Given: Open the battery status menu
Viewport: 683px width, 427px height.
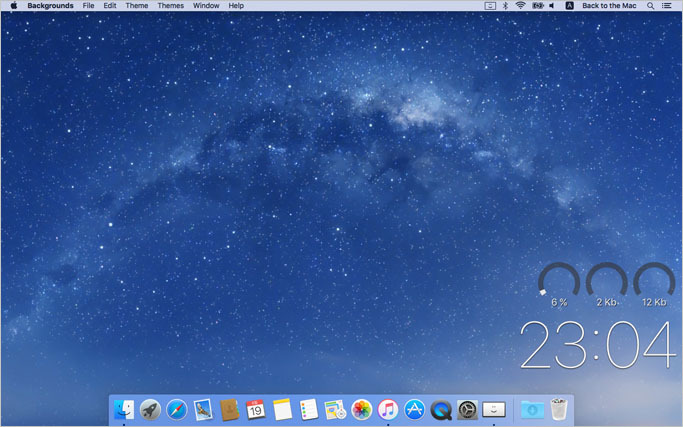Looking at the screenshot, I should [x=538, y=6].
